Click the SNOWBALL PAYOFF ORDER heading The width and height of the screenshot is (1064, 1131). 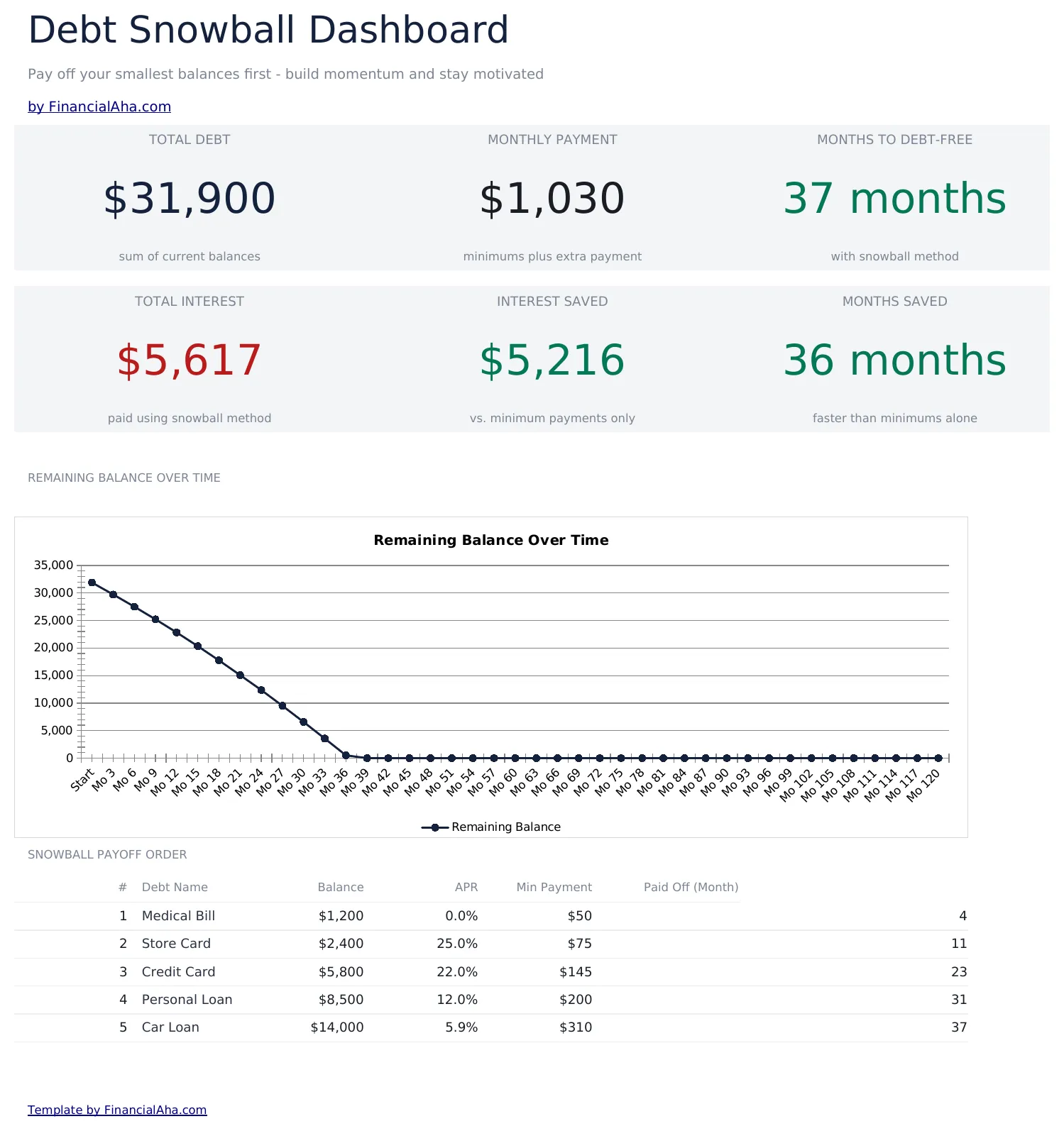pyautogui.click(x=107, y=854)
